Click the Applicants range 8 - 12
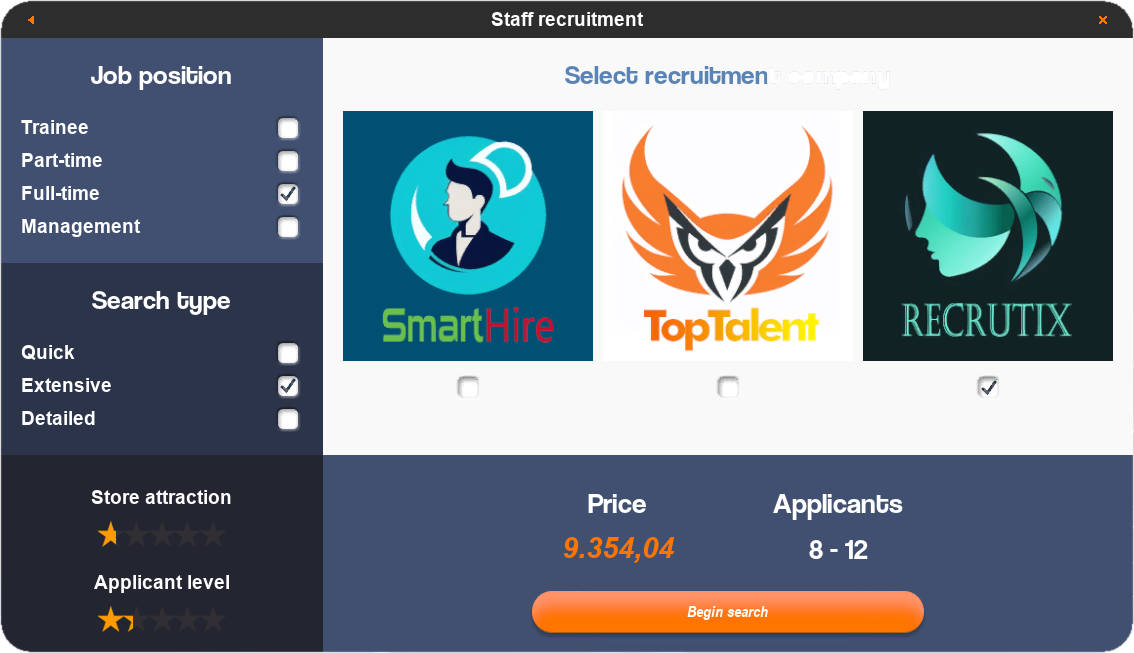This screenshot has width=1134, height=653. (837, 550)
